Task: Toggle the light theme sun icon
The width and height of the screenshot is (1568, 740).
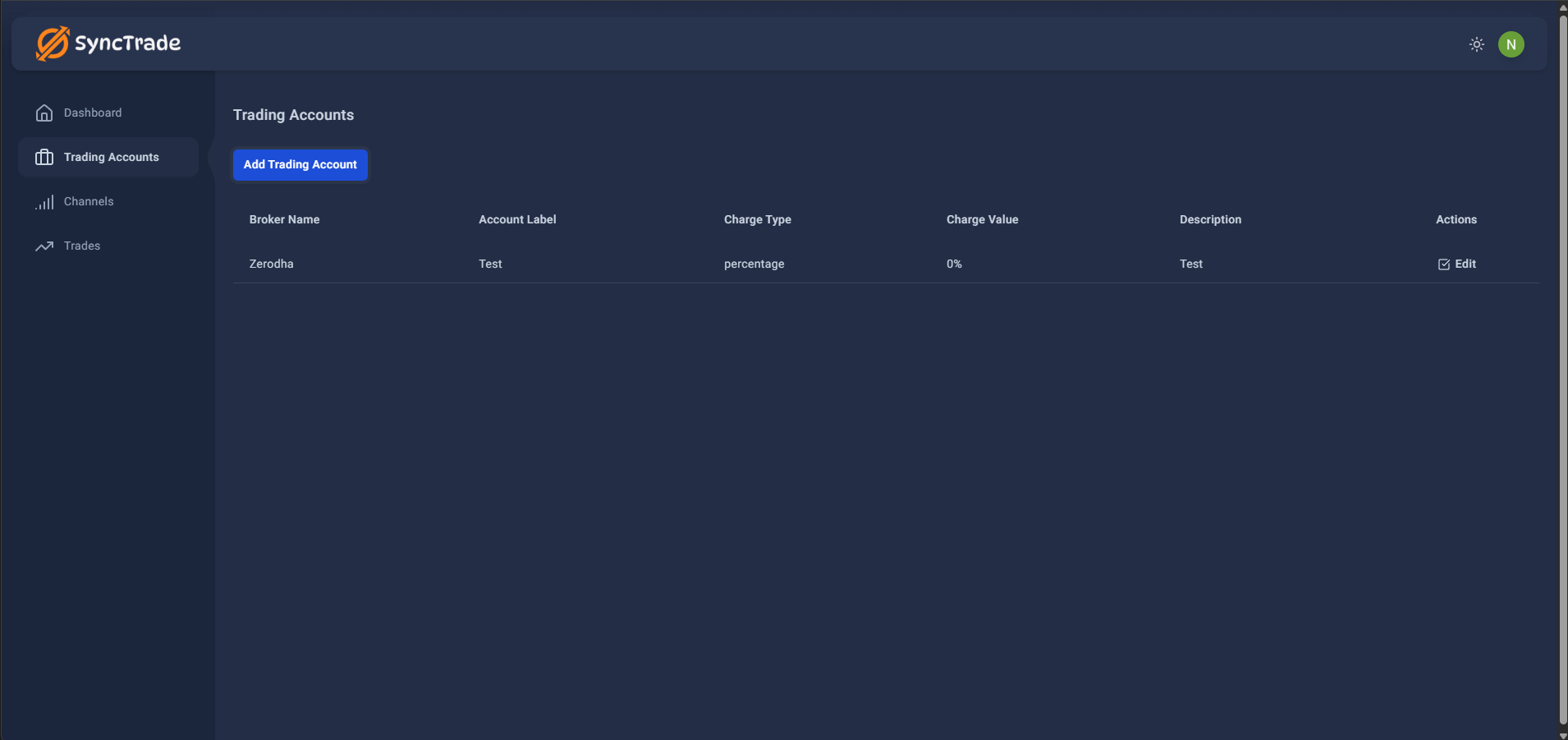Action: coord(1476,44)
